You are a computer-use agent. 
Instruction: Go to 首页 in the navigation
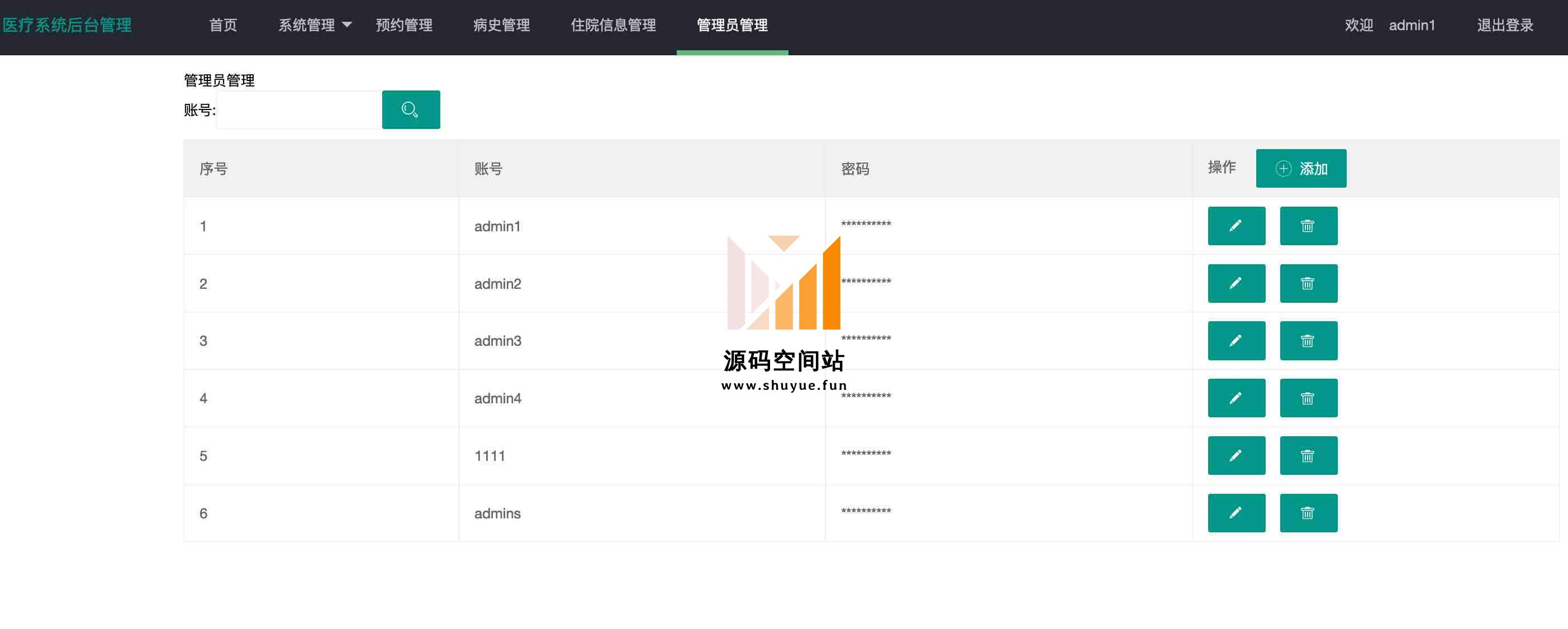pyautogui.click(x=223, y=25)
